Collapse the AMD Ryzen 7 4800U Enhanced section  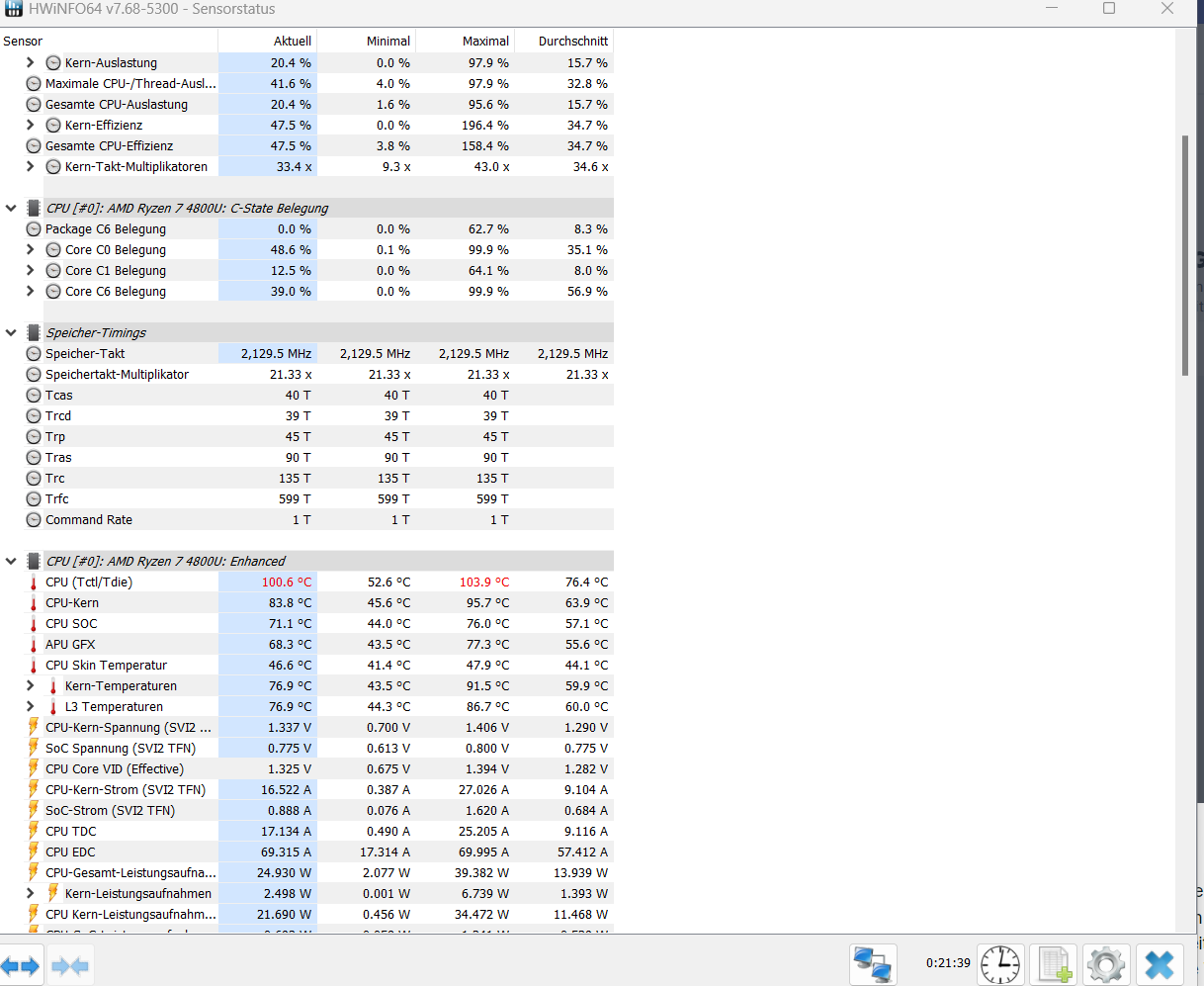(x=12, y=561)
